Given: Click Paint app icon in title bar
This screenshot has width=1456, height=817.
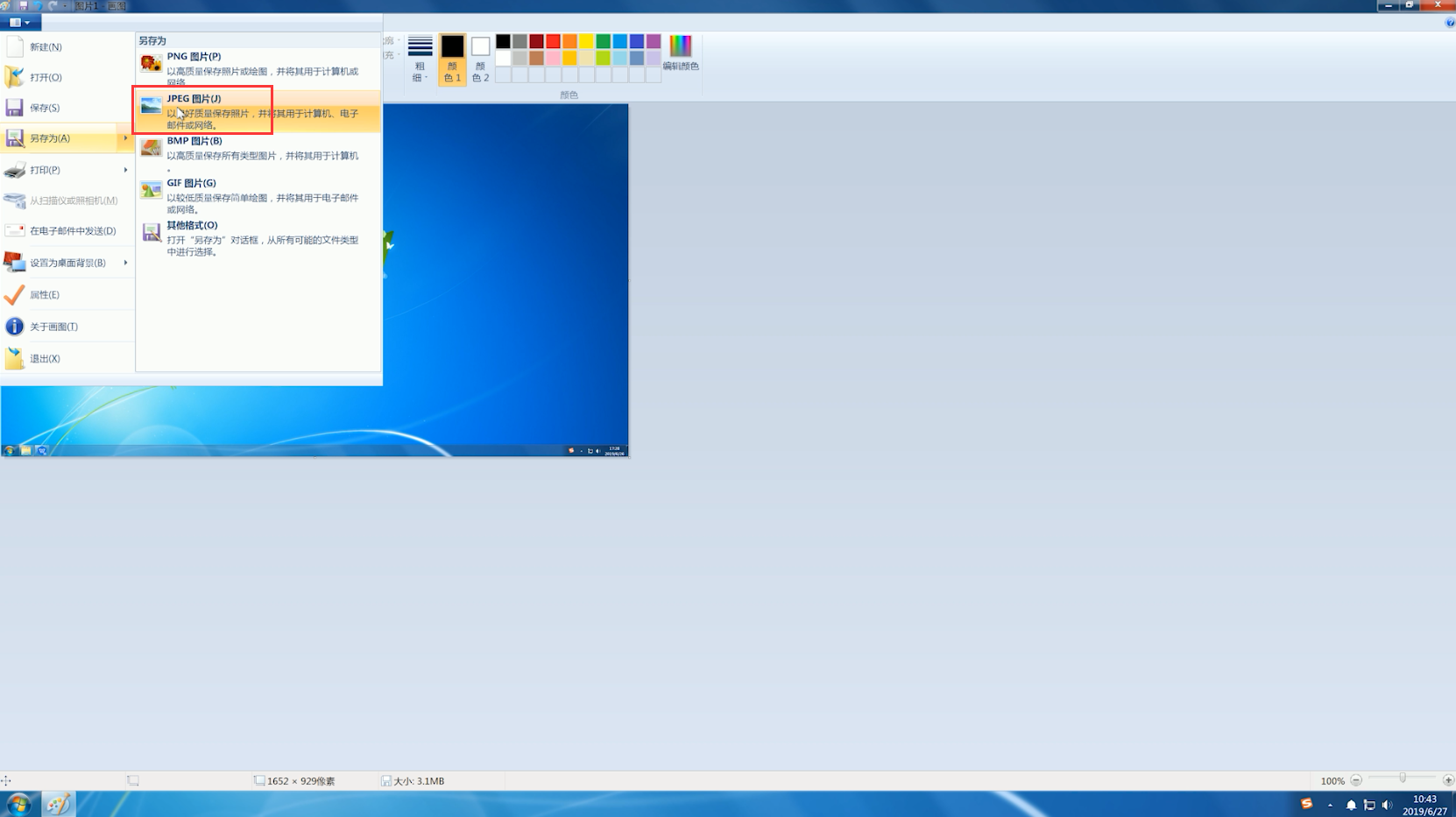Looking at the screenshot, I should [6, 5].
